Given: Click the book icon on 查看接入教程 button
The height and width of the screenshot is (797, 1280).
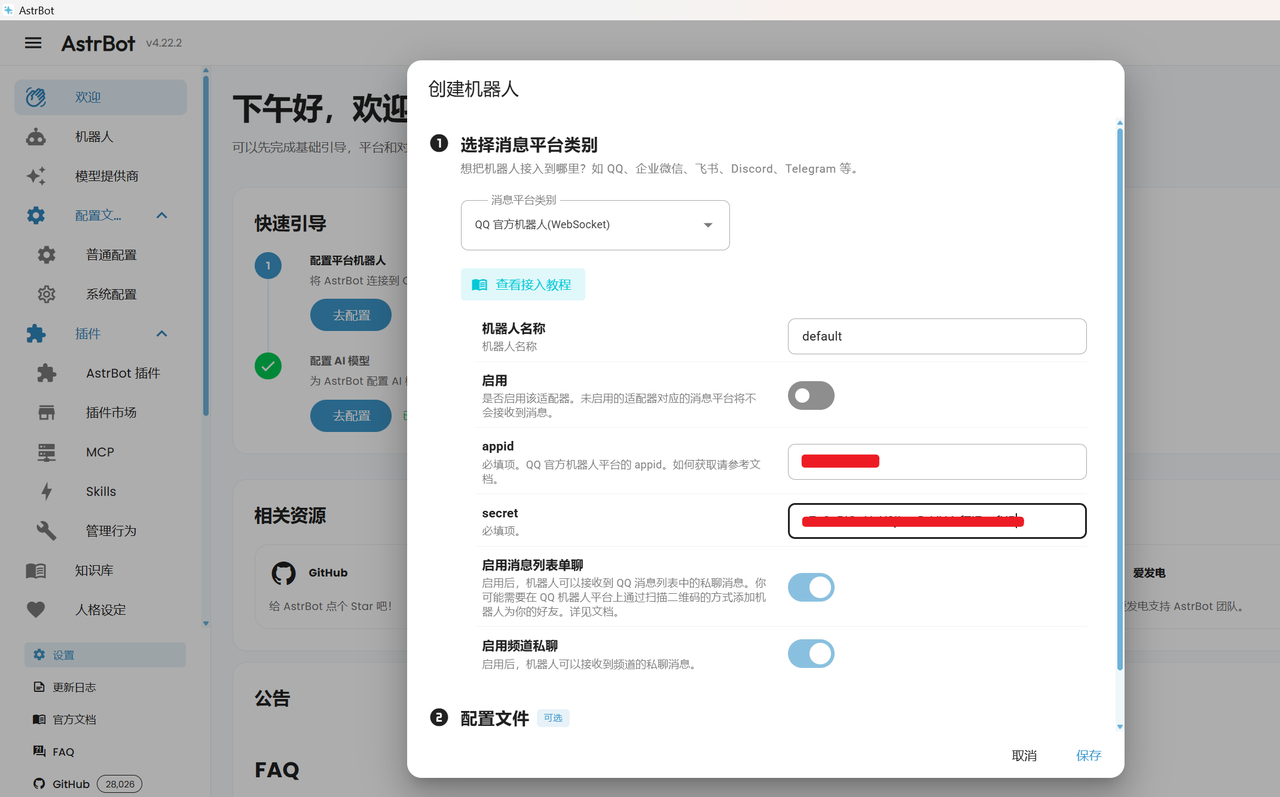Looking at the screenshot, I should (x=480, y=285).
